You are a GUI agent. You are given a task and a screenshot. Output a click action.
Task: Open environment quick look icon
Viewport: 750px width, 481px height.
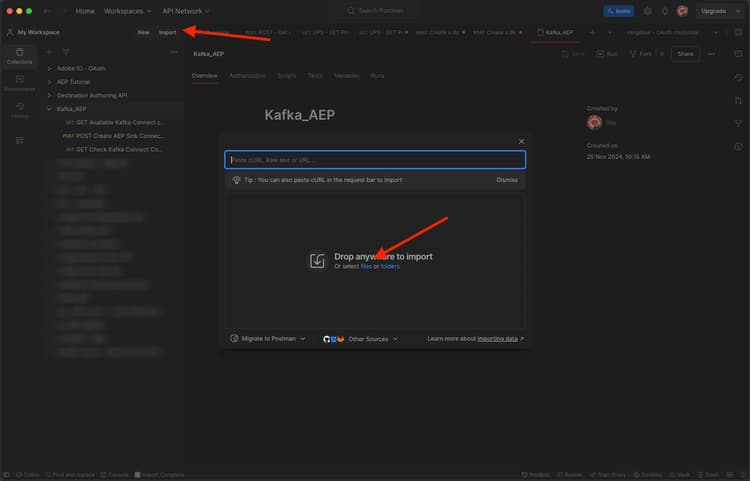point(739,33)
